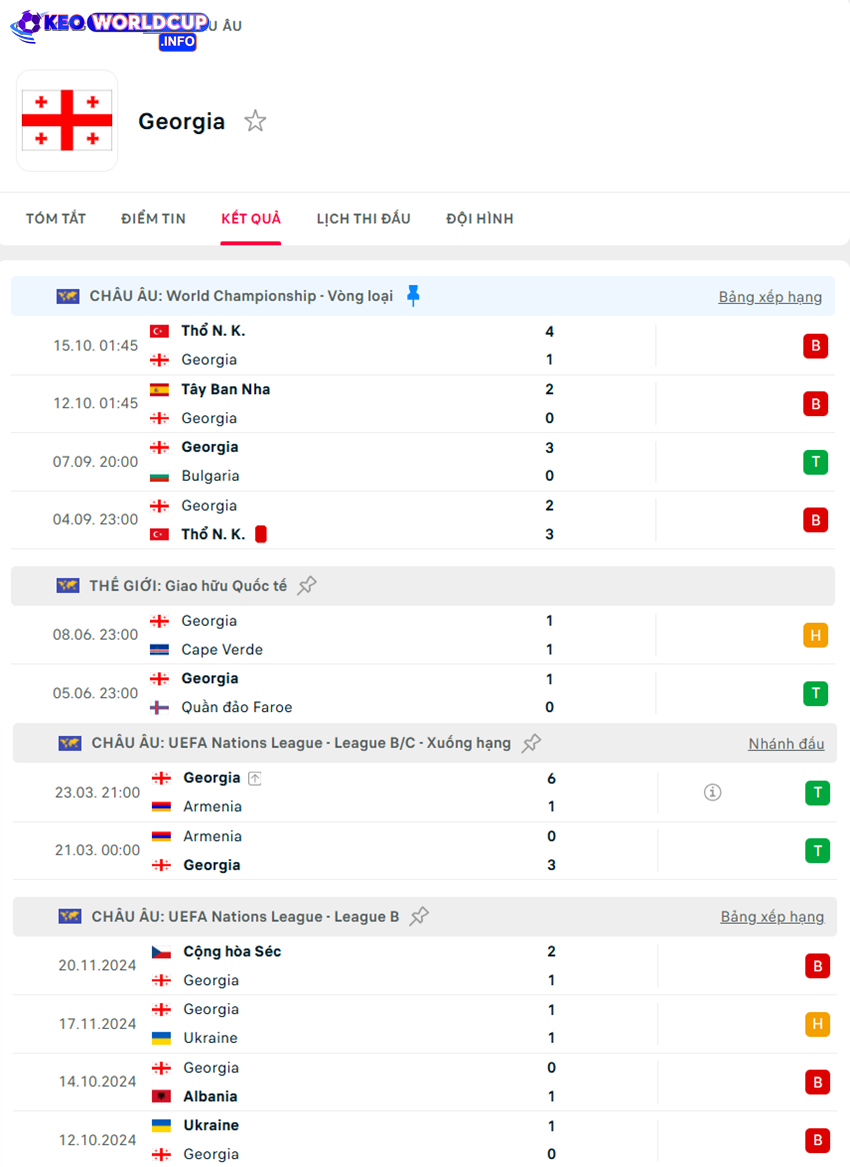Switch to the LỊCH THI ĐẤU tab

(x=363, y=219)
